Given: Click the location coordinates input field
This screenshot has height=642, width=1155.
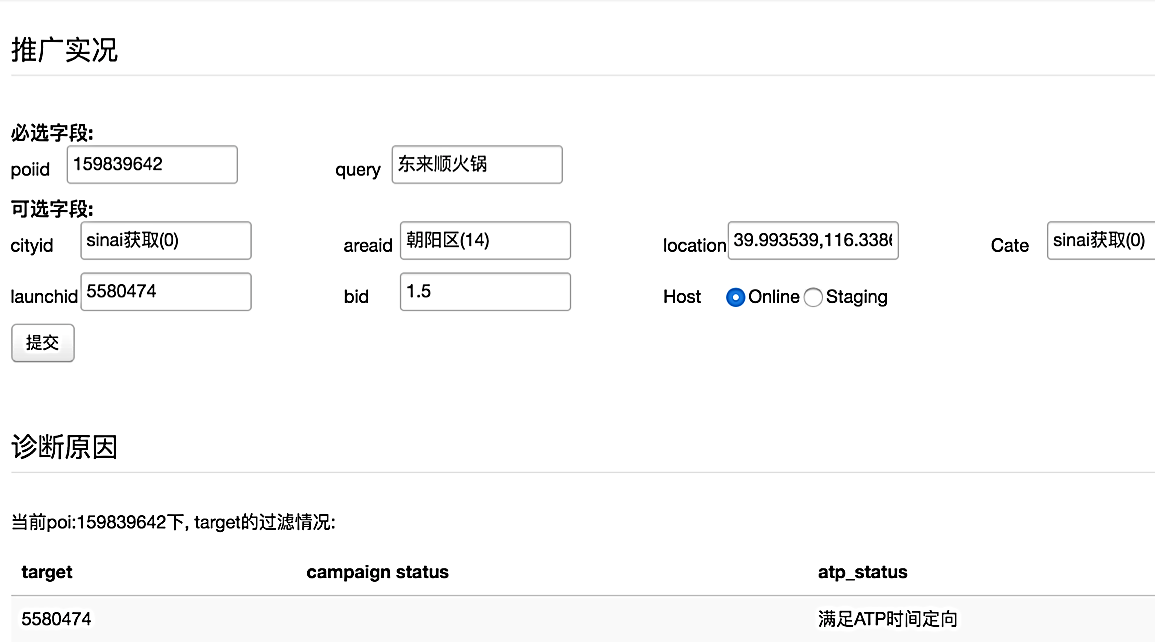Looking at the screenshot, I should click(813, 241).
